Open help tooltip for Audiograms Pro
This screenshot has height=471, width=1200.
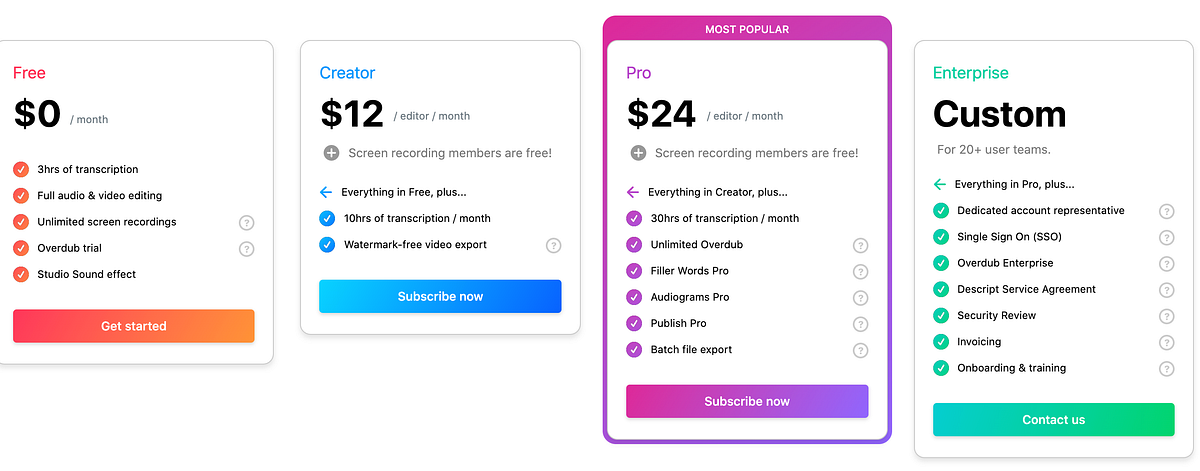tap(860, 297)
